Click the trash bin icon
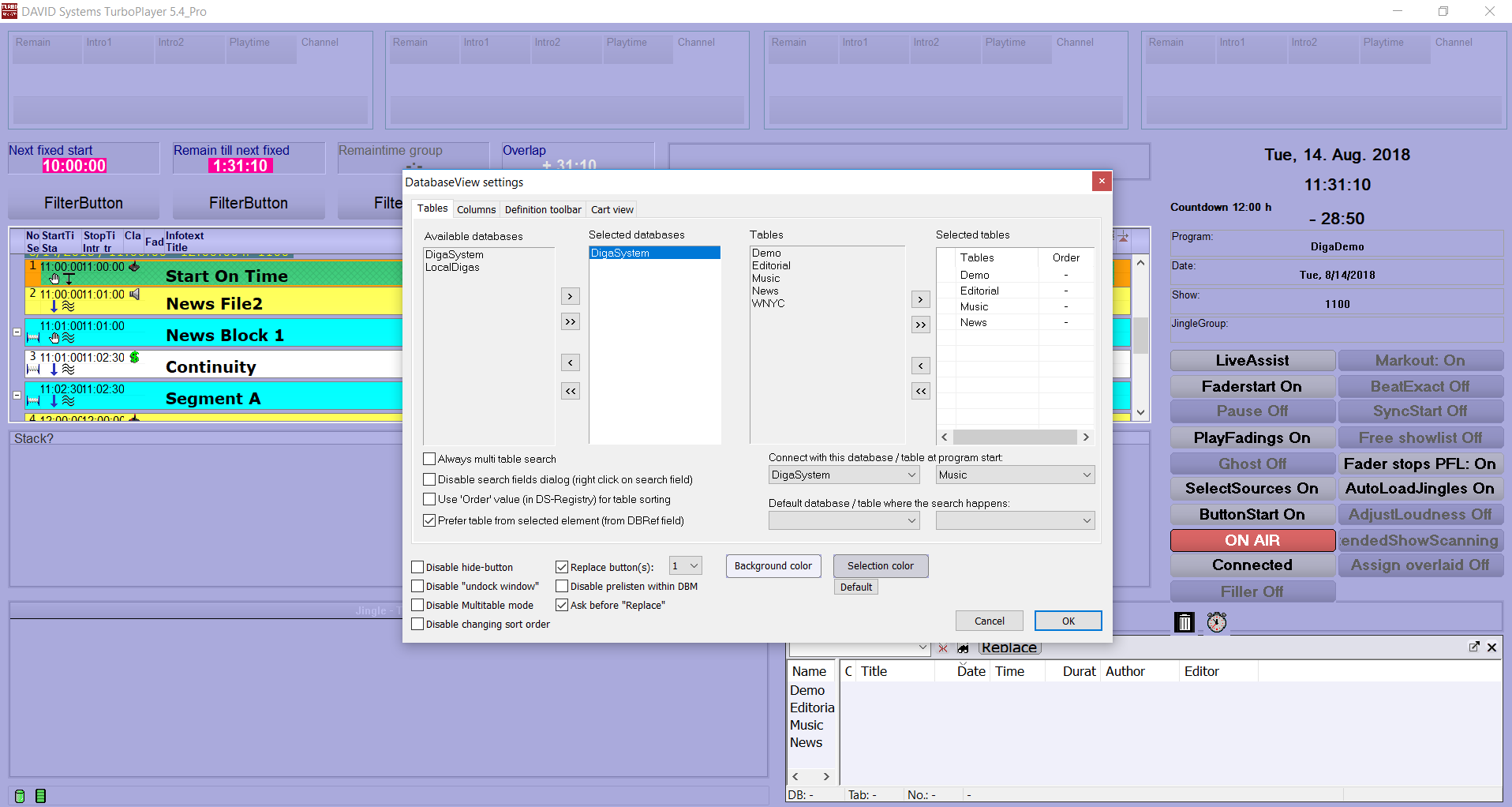This screenshot has width=1512, height=807. (x=1184, y=622)
